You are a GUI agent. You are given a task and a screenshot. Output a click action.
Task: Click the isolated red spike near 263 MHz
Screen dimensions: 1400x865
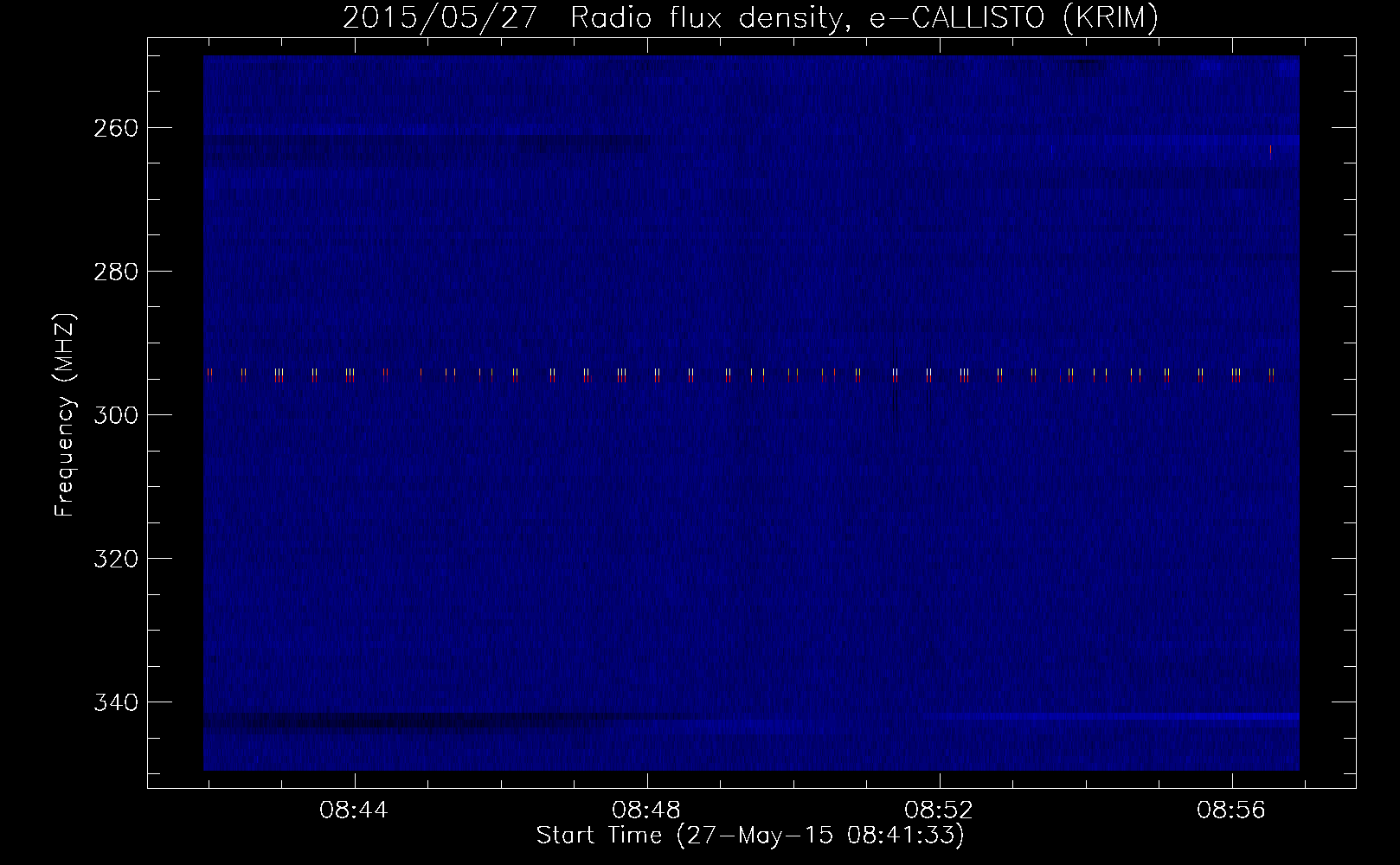coord(1270,152)
